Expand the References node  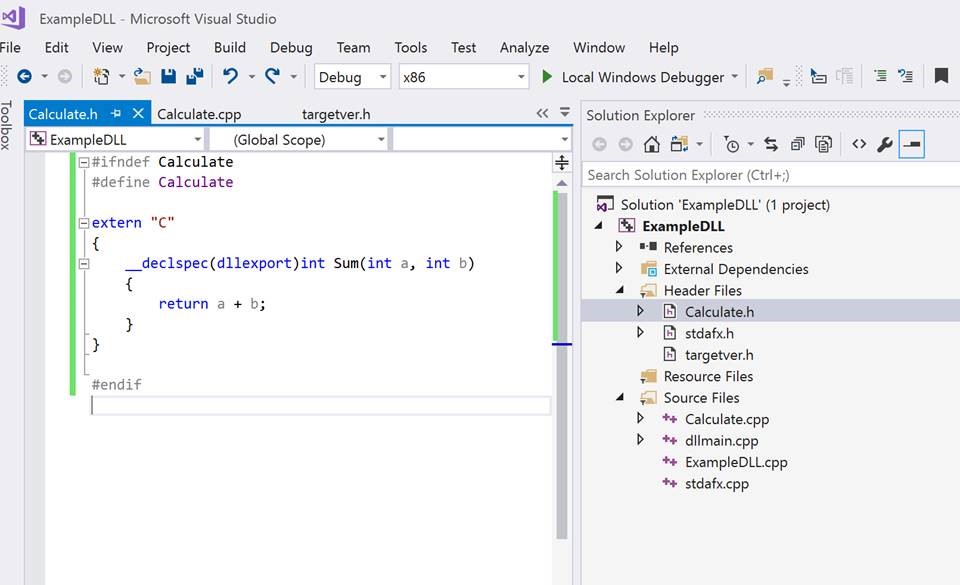(x=619, y=247)
